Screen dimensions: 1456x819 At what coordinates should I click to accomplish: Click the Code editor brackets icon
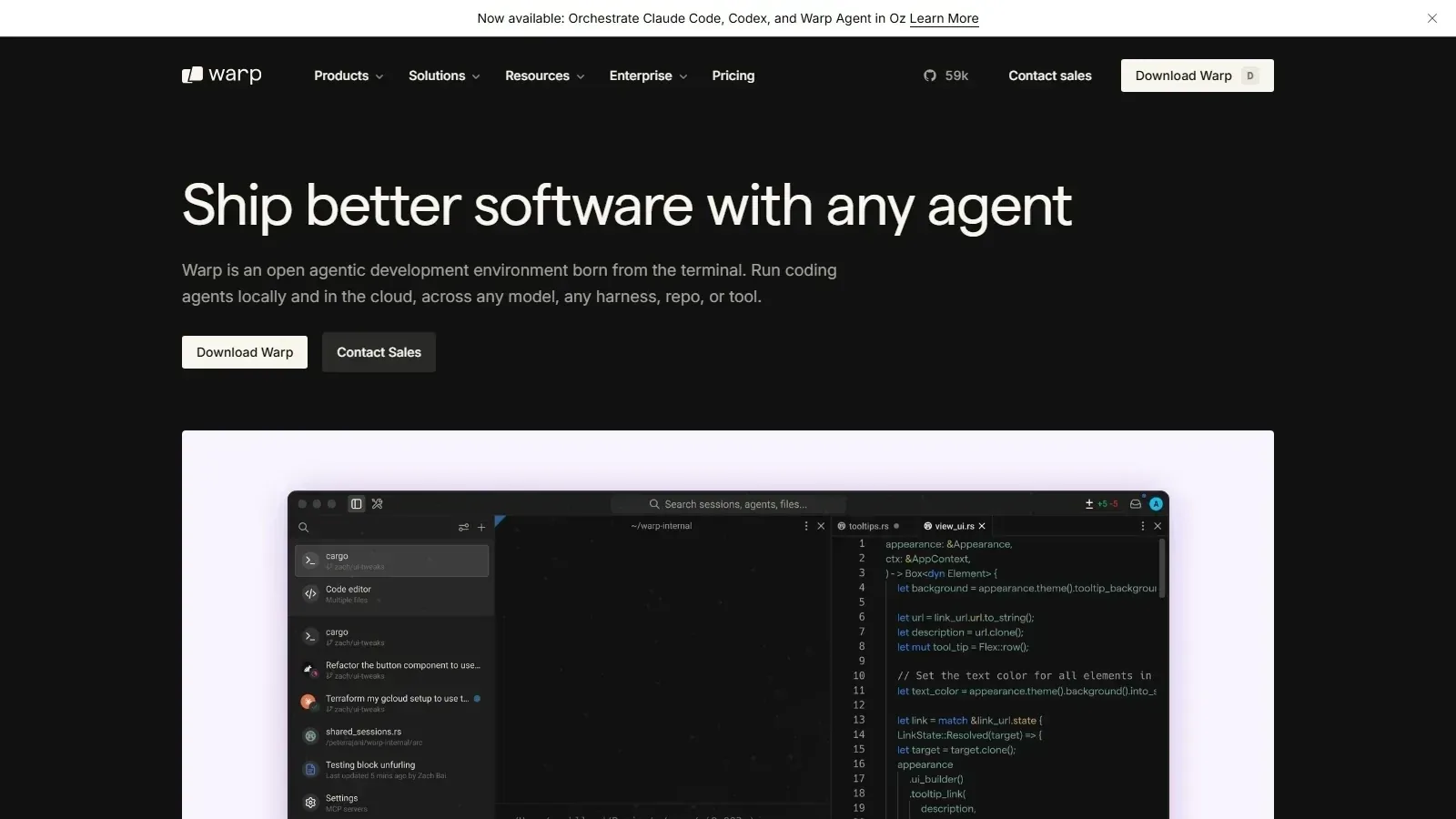tap(310, 593)
